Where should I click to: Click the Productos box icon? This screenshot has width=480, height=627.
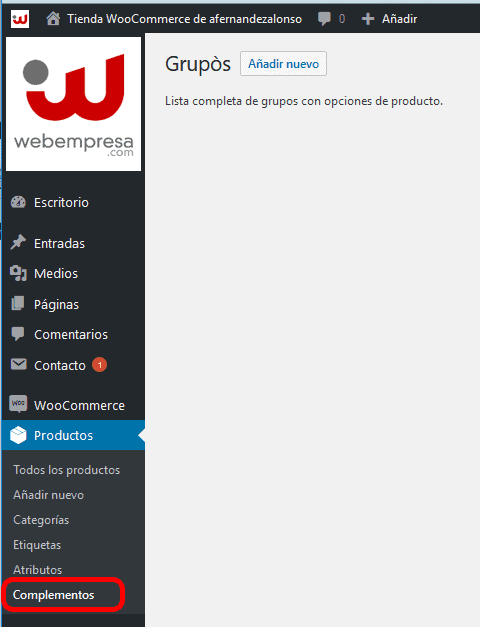coord(18,435)
